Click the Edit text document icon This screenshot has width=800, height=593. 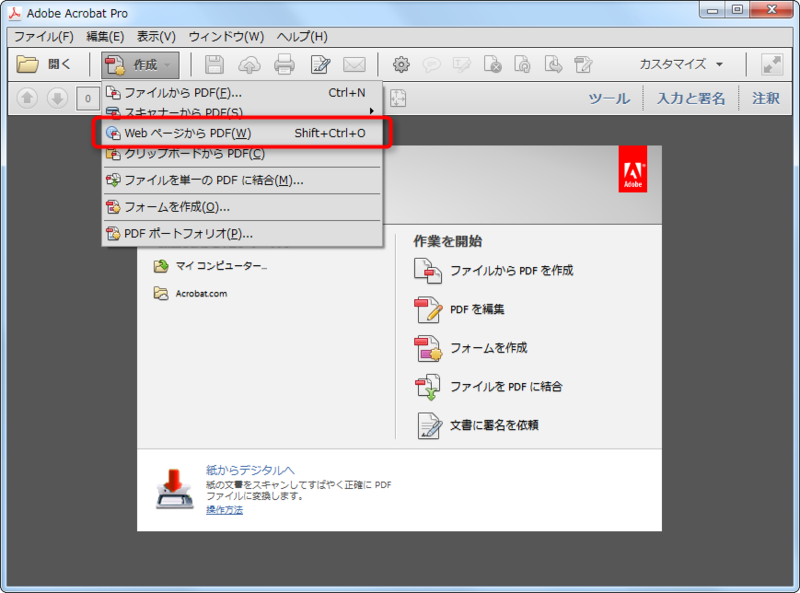pyautogui.click(x=320, y=65)
